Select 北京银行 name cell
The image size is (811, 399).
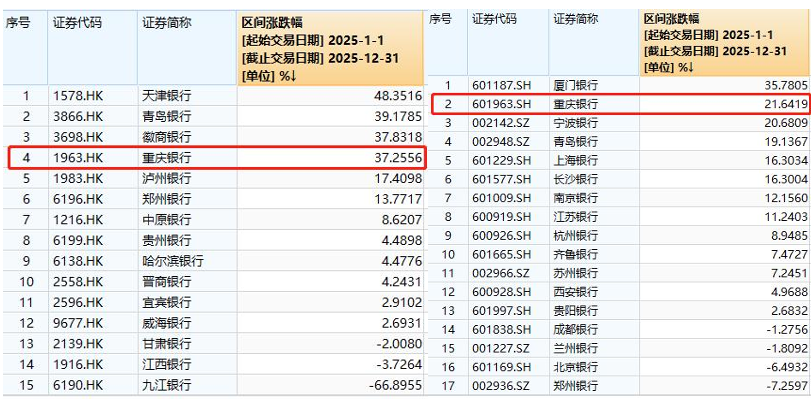[576, 367]
